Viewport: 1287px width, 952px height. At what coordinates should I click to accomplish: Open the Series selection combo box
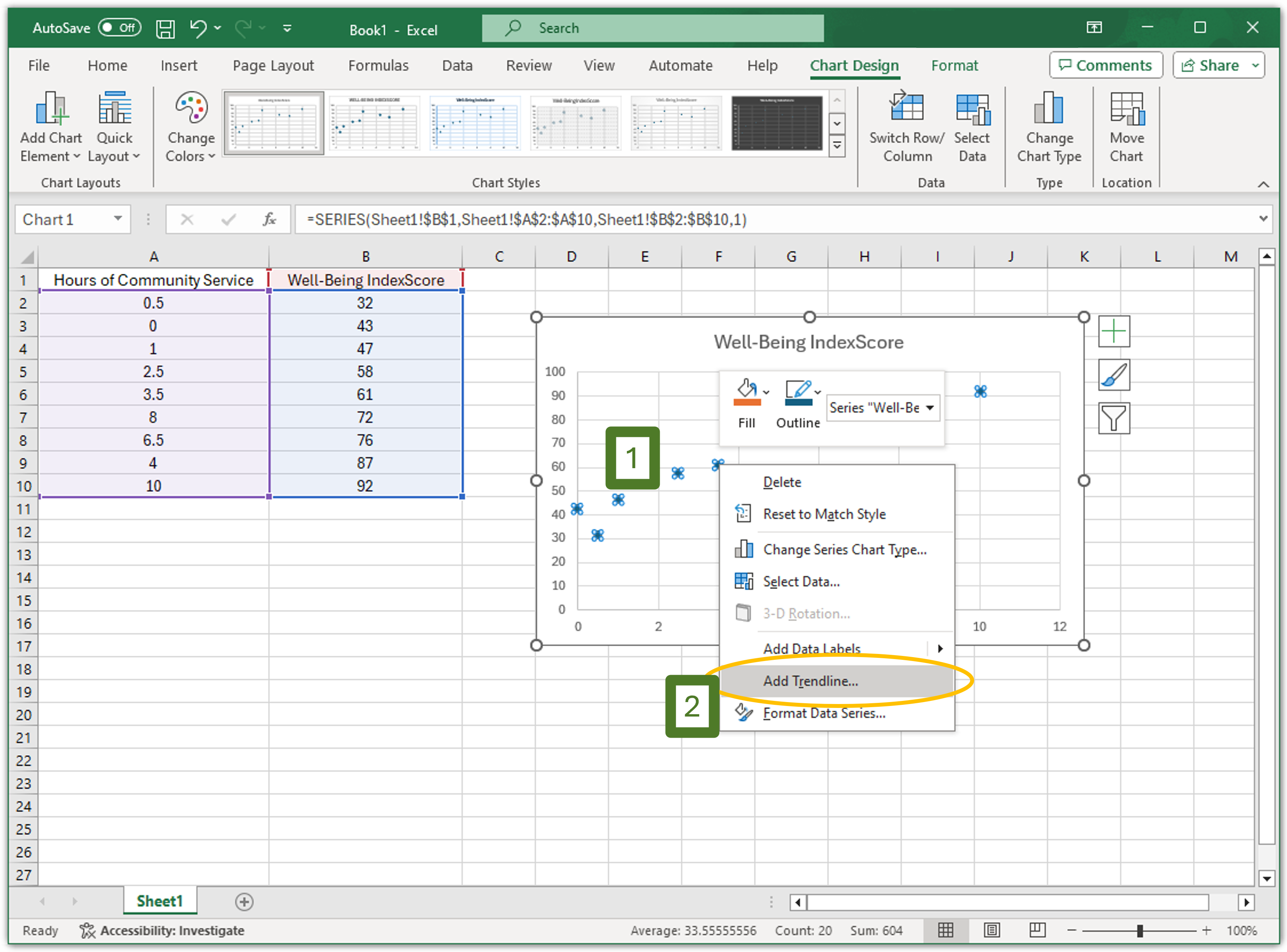930,408
